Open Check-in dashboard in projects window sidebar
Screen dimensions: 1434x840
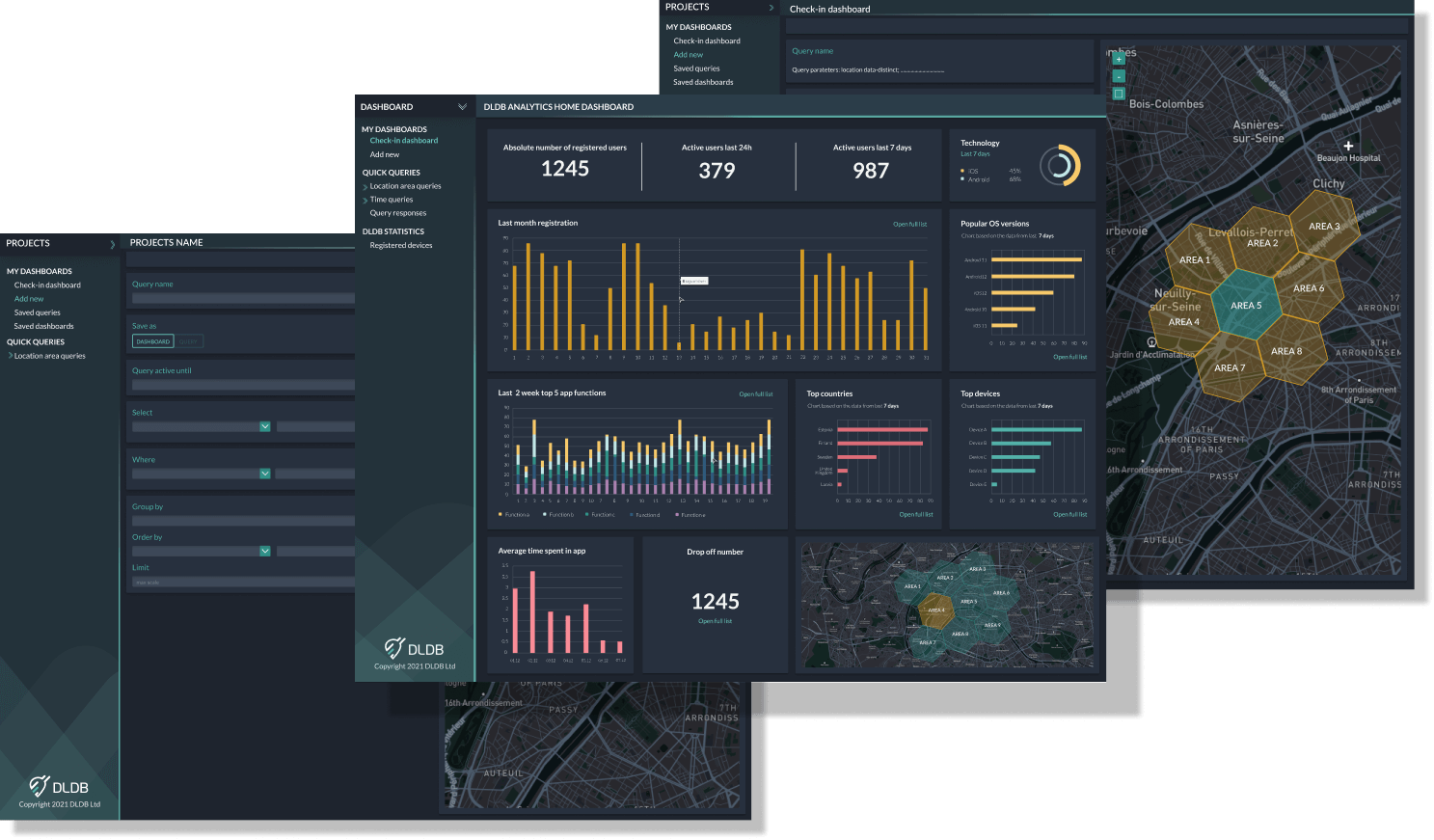(x=47, y=285)
